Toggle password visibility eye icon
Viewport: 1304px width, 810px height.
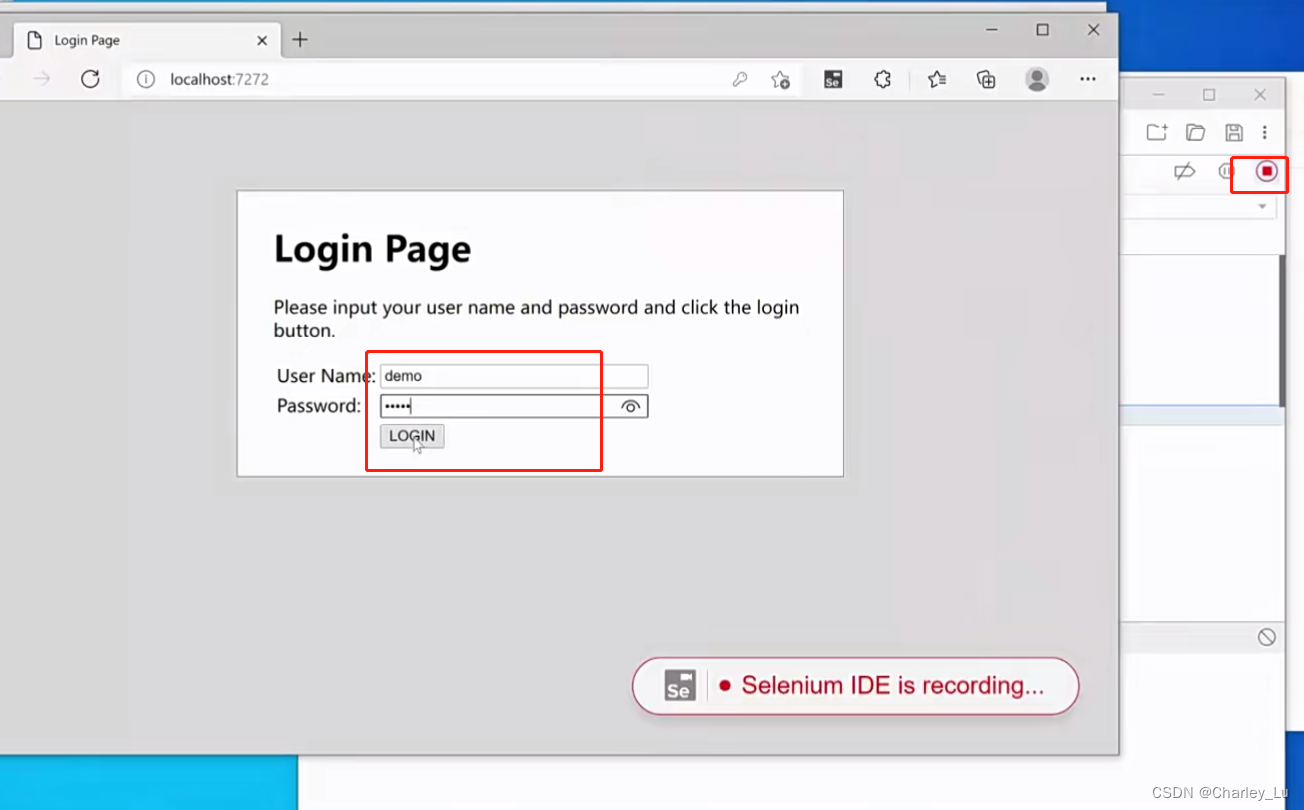(631, 406)
